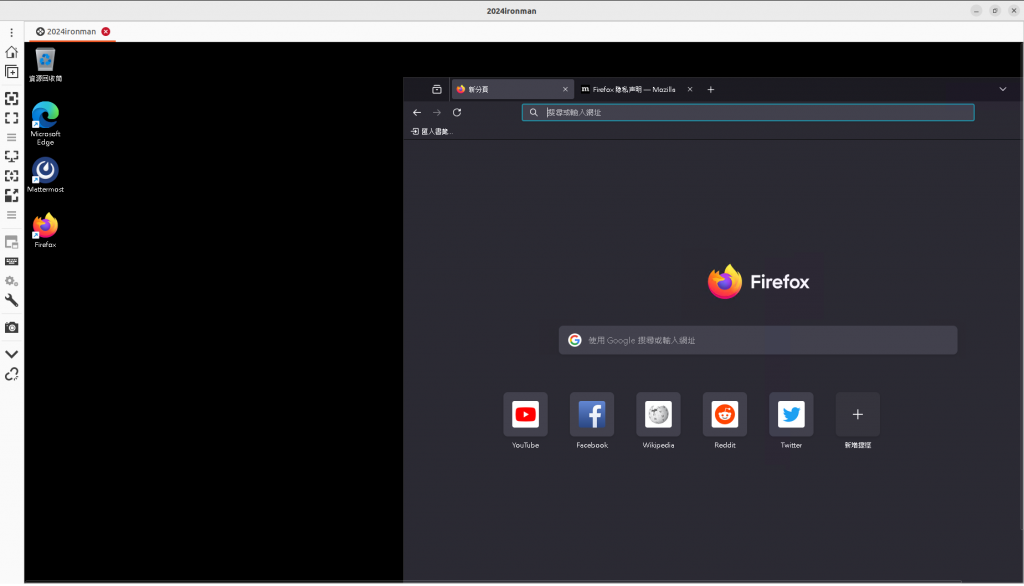Expand the list all tabs dropdown chevron
The height and width of the screenshot is (586, 1024).
[x=1002, y=90]
